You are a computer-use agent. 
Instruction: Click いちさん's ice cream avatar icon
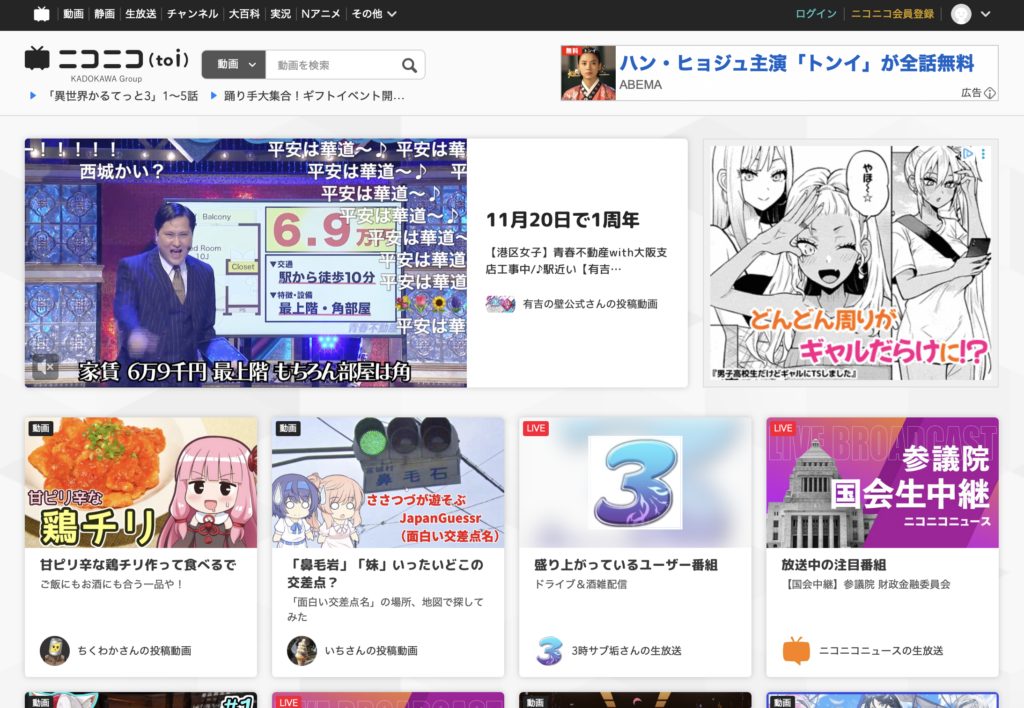click(301, 651)
